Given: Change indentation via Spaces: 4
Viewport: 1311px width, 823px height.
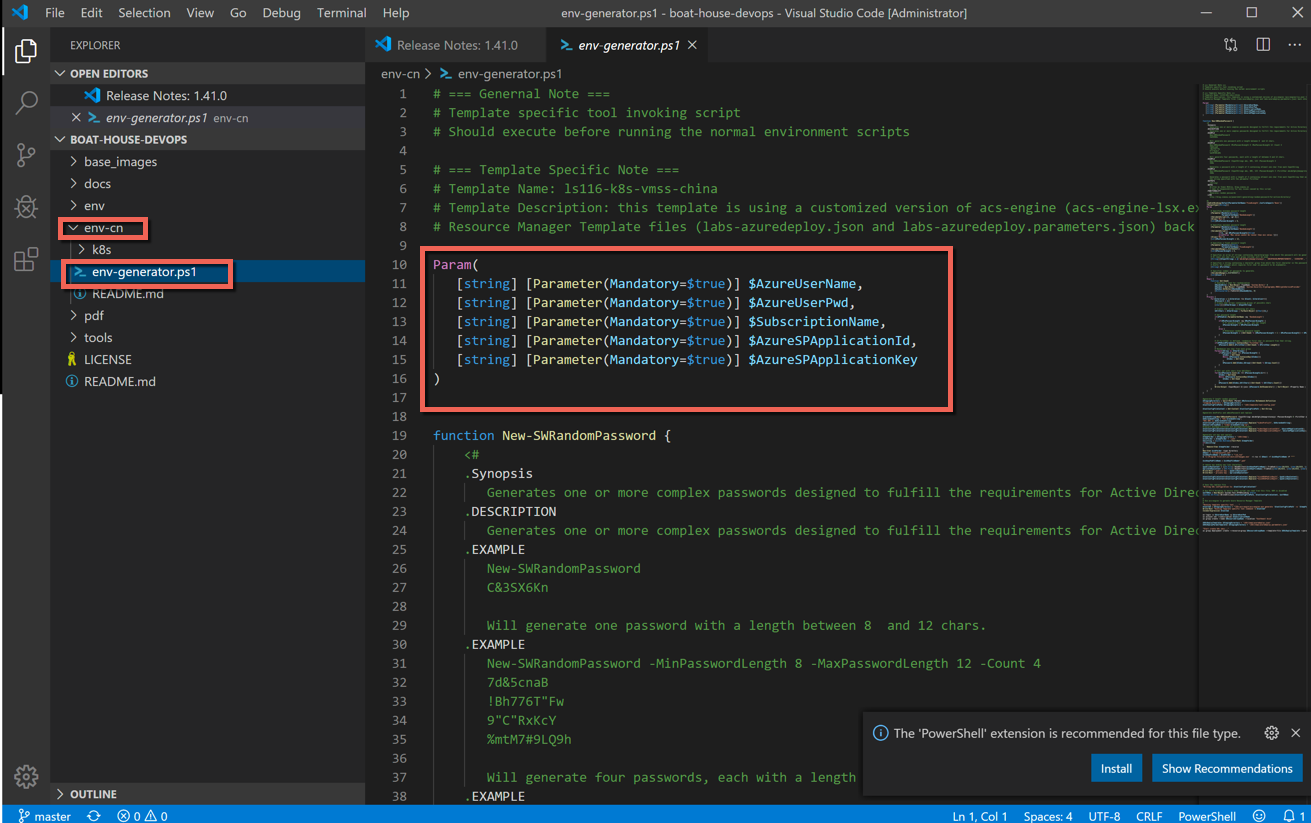Looking at the screenshot, I should coord(1048,815).
